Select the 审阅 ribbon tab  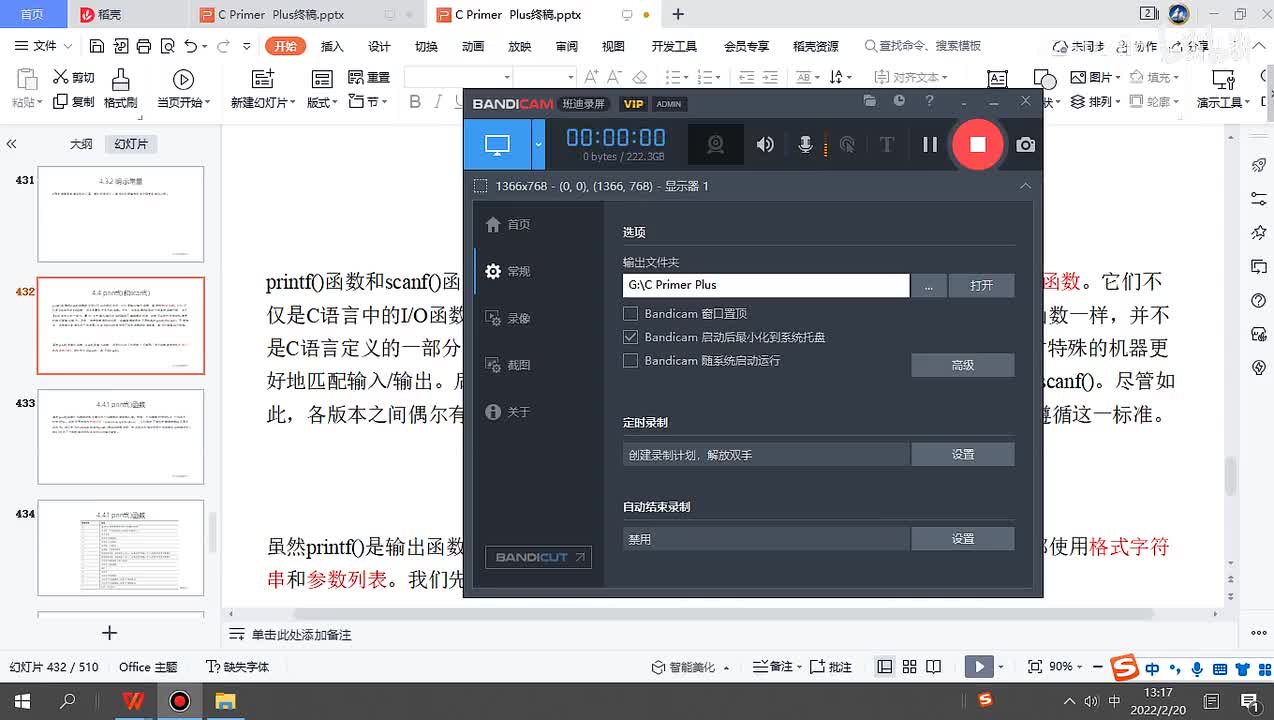567,46
